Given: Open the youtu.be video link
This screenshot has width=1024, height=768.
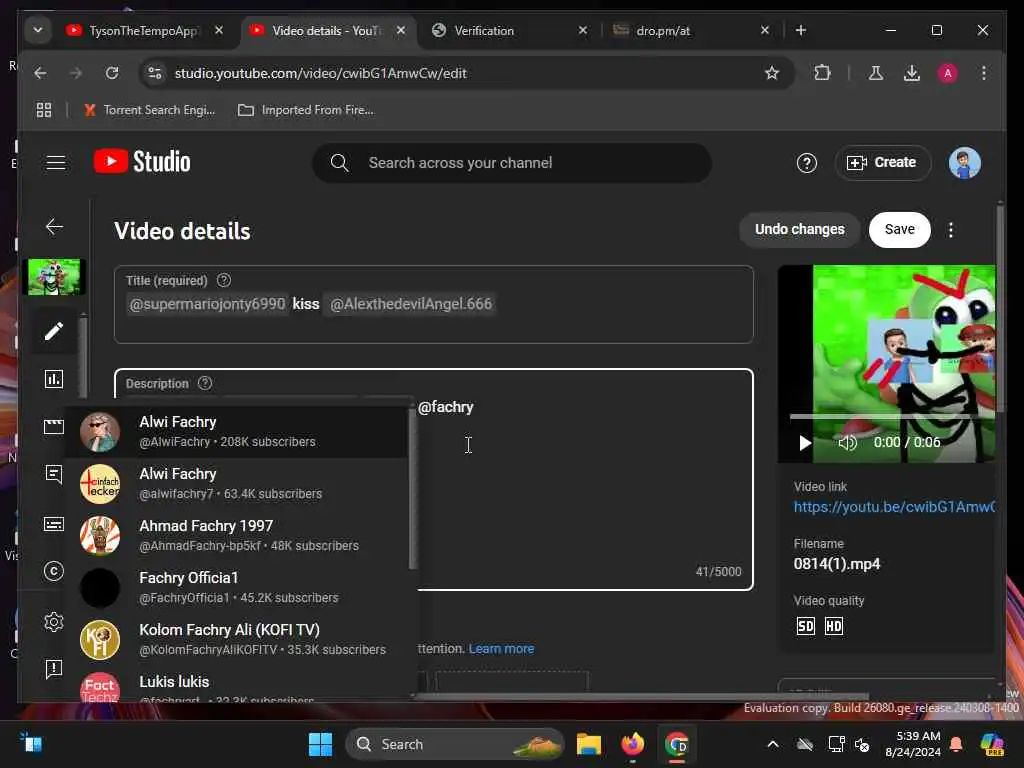Looking at the screenshot, I should coord(894,507).
